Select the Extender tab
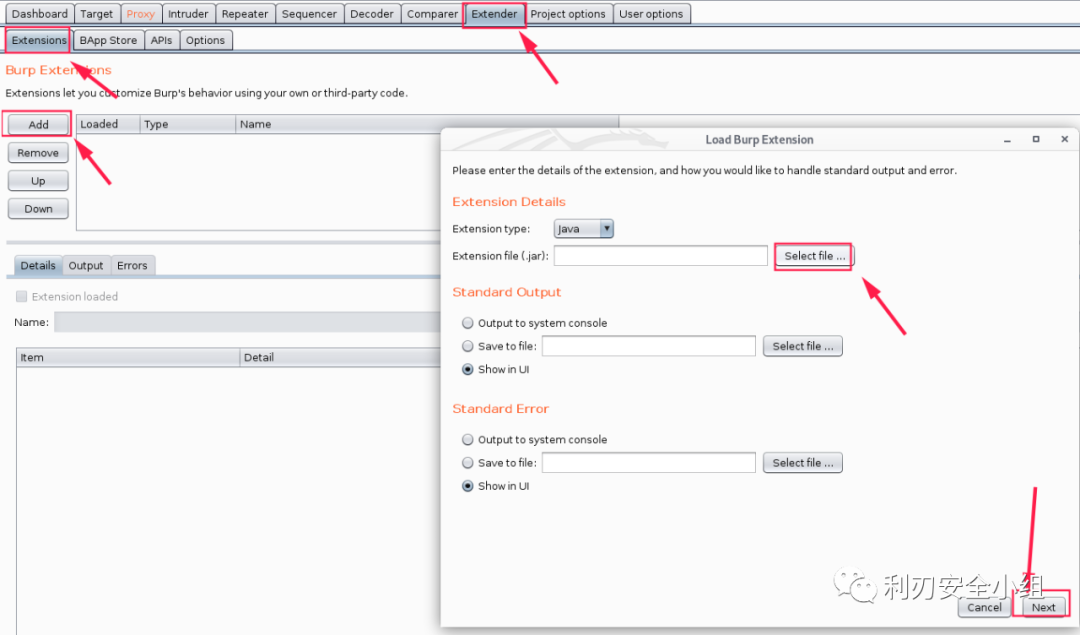This screenshot has width=1080, height=635. point(494,14)
